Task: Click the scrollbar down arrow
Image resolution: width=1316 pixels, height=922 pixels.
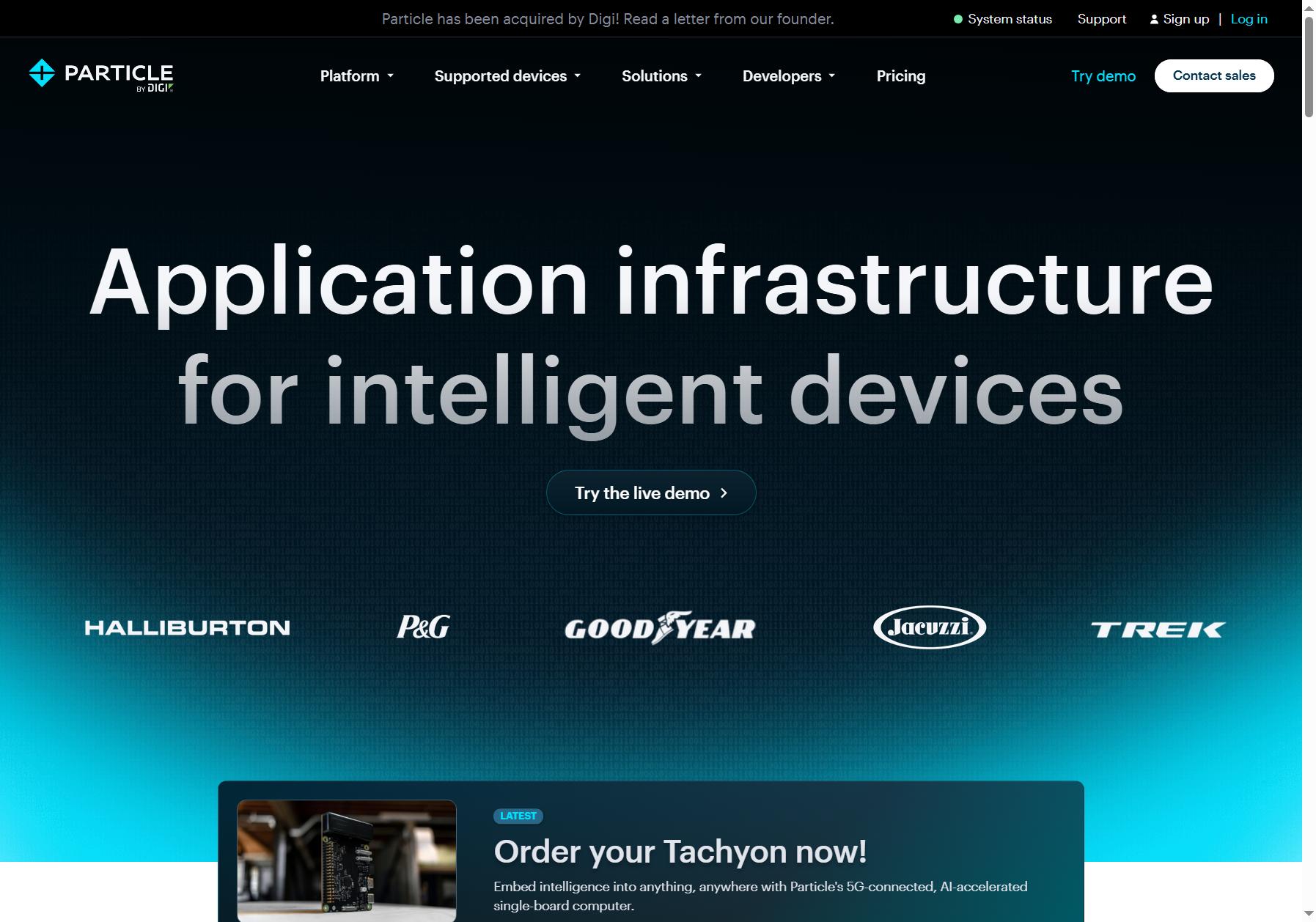Action: [1309, 914]
